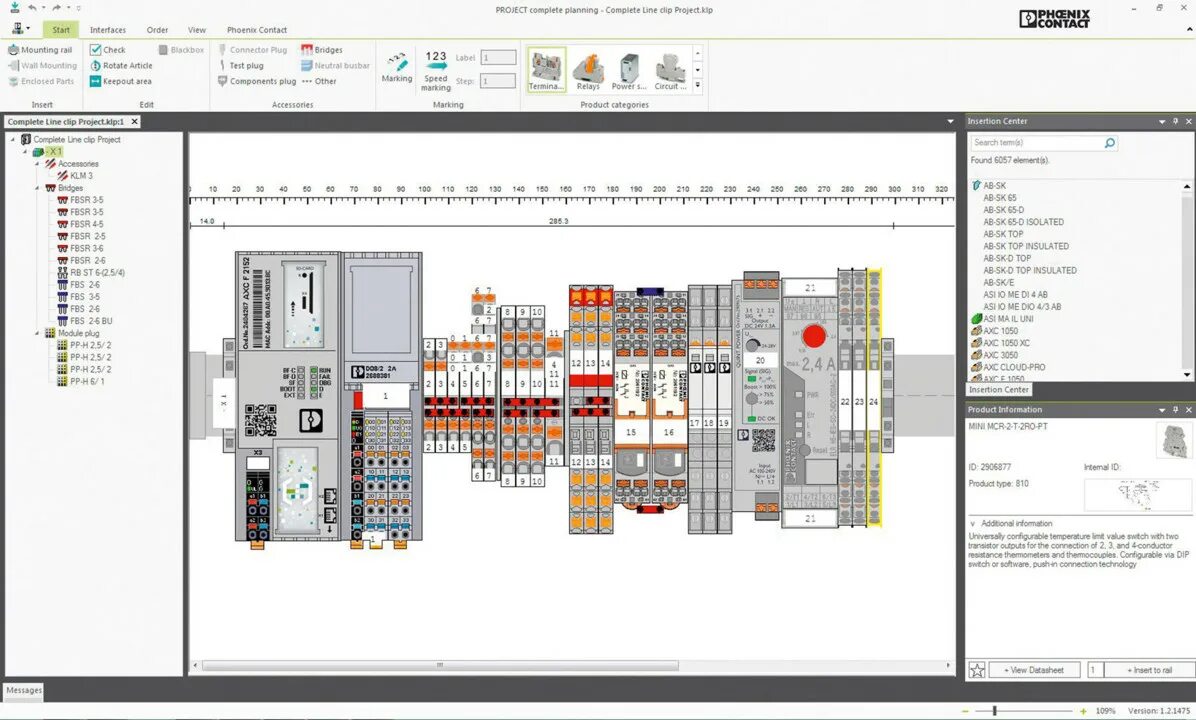The image size is (1196, 720).
Task: Open the Order ribbon tab
Action: (x=157, y=30)
